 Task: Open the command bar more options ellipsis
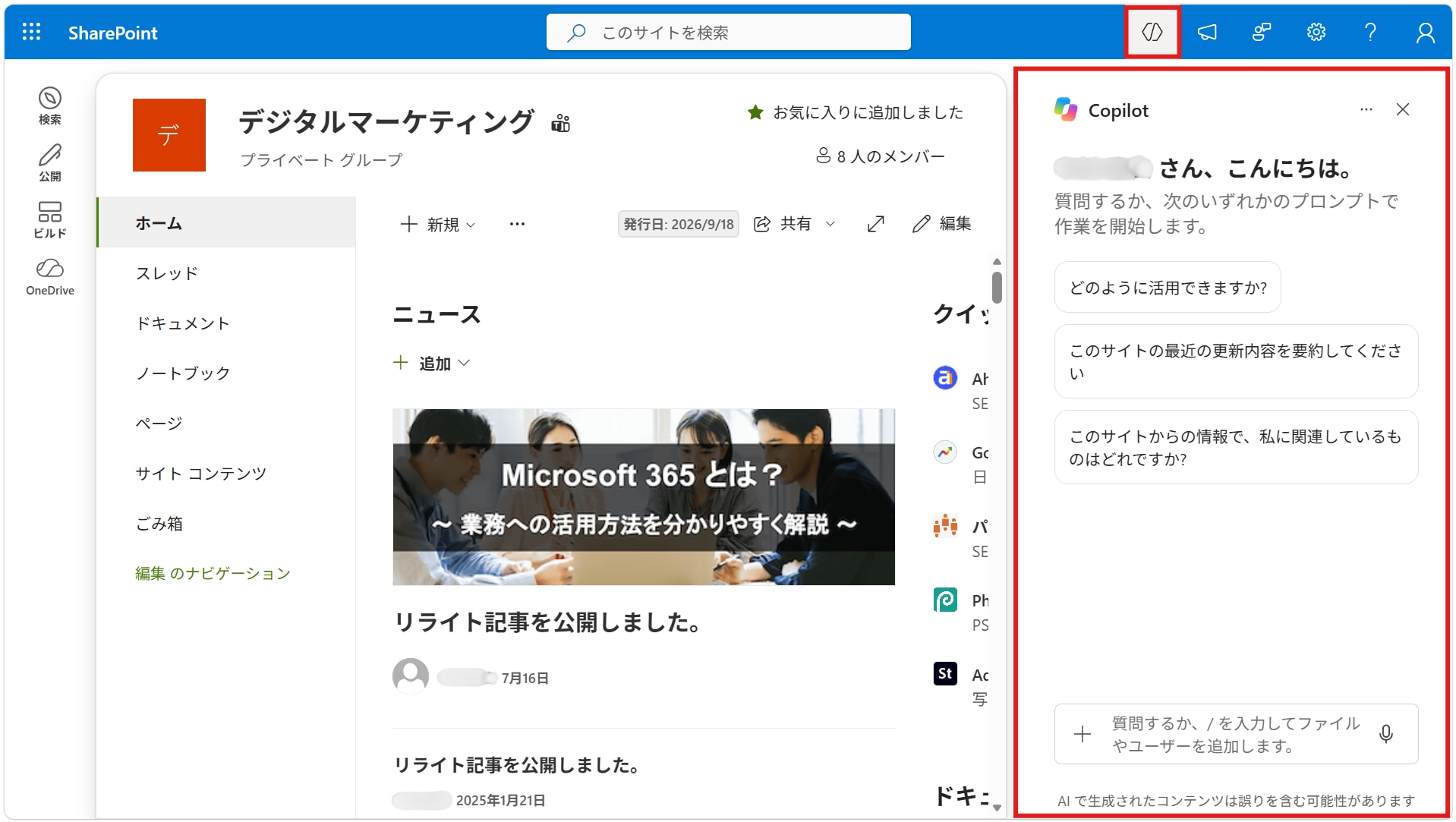tap(517, 224)
